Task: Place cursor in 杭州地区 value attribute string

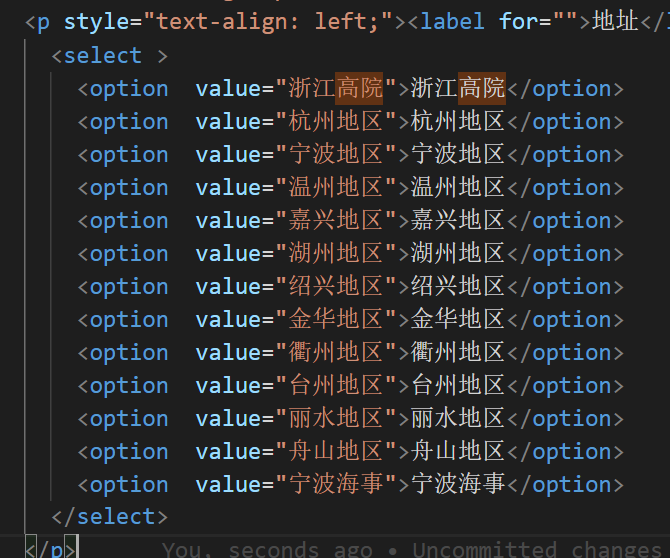Action: pyautogui.click(x=336, y=122)
